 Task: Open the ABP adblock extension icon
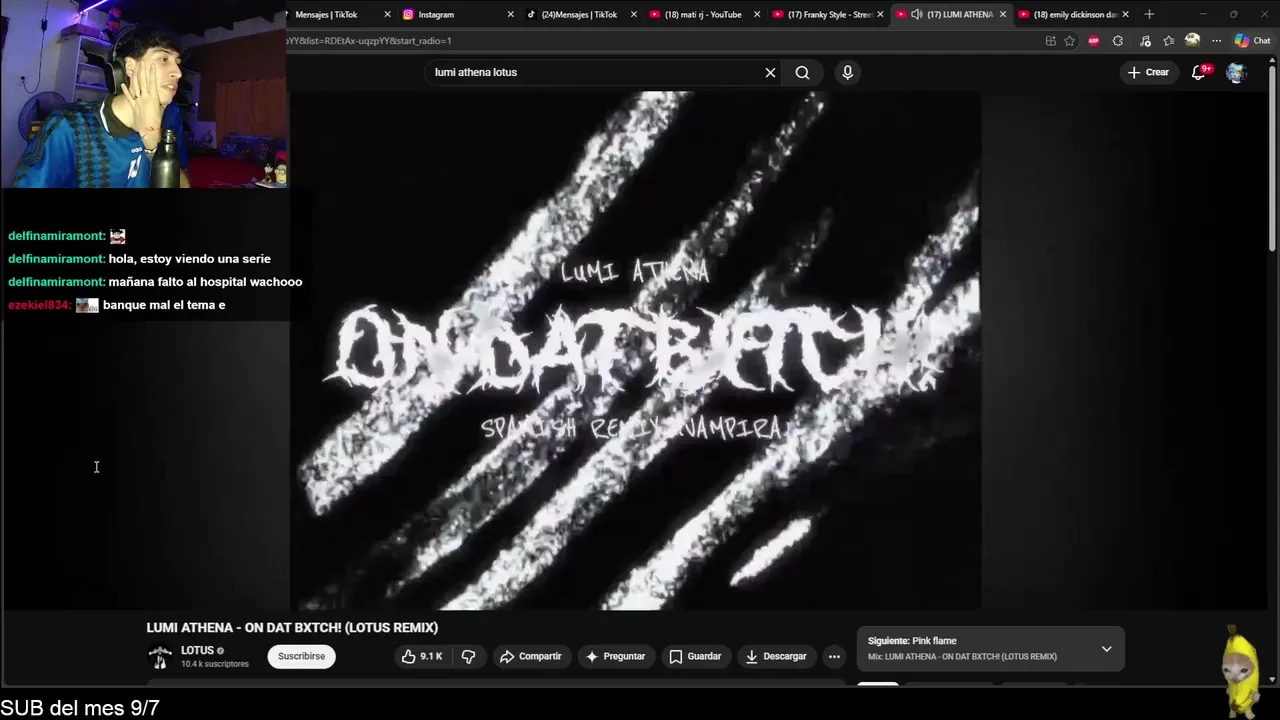click(x=1093, y=41)
